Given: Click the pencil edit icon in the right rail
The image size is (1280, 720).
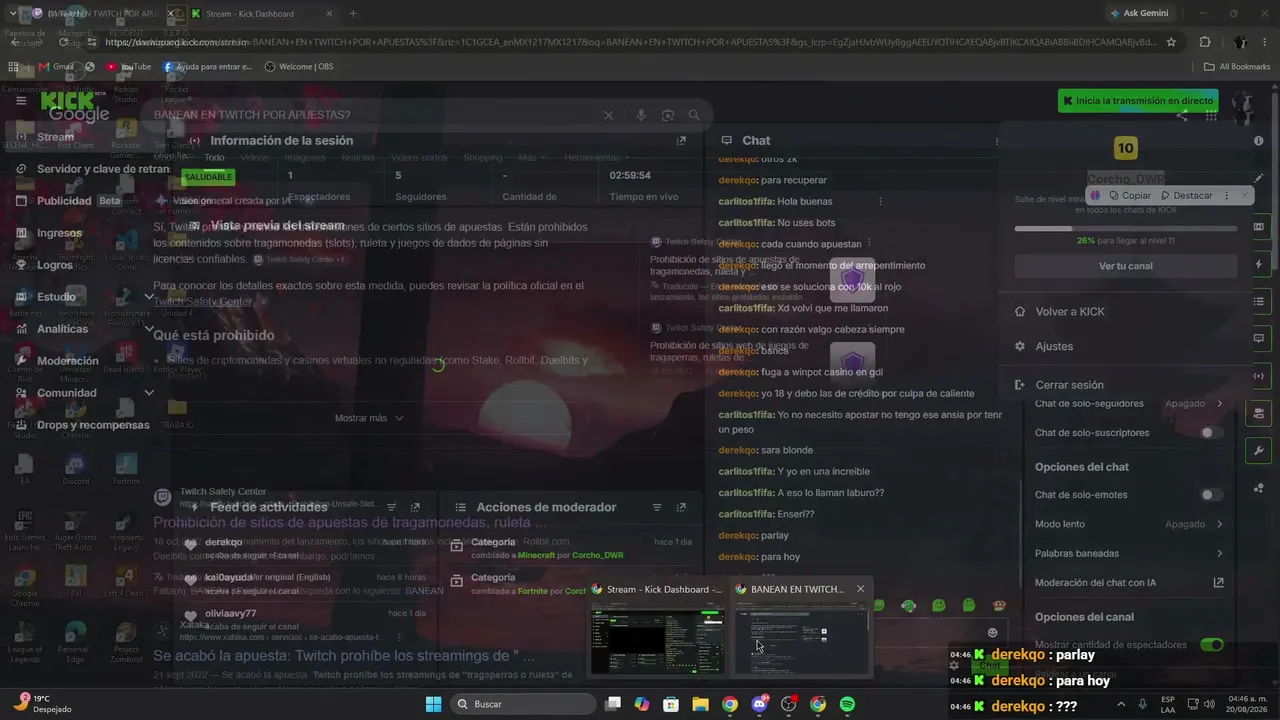Looking at the screenshot, I should tap(1258, 178).
